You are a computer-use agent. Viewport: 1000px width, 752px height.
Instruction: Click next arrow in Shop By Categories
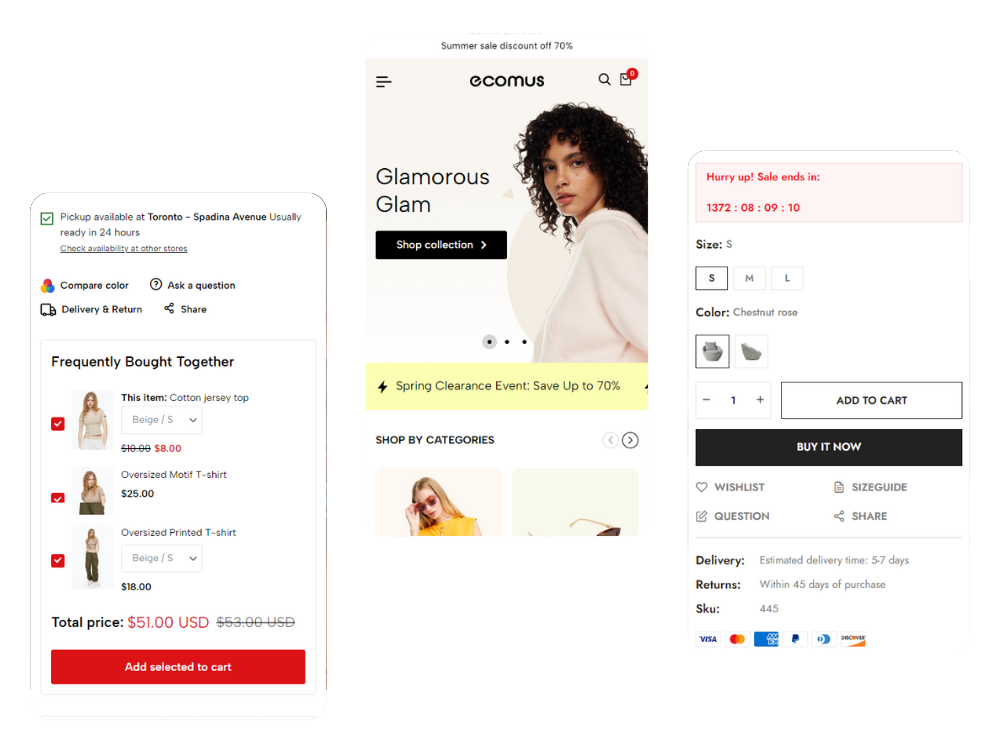coord(630,440)
